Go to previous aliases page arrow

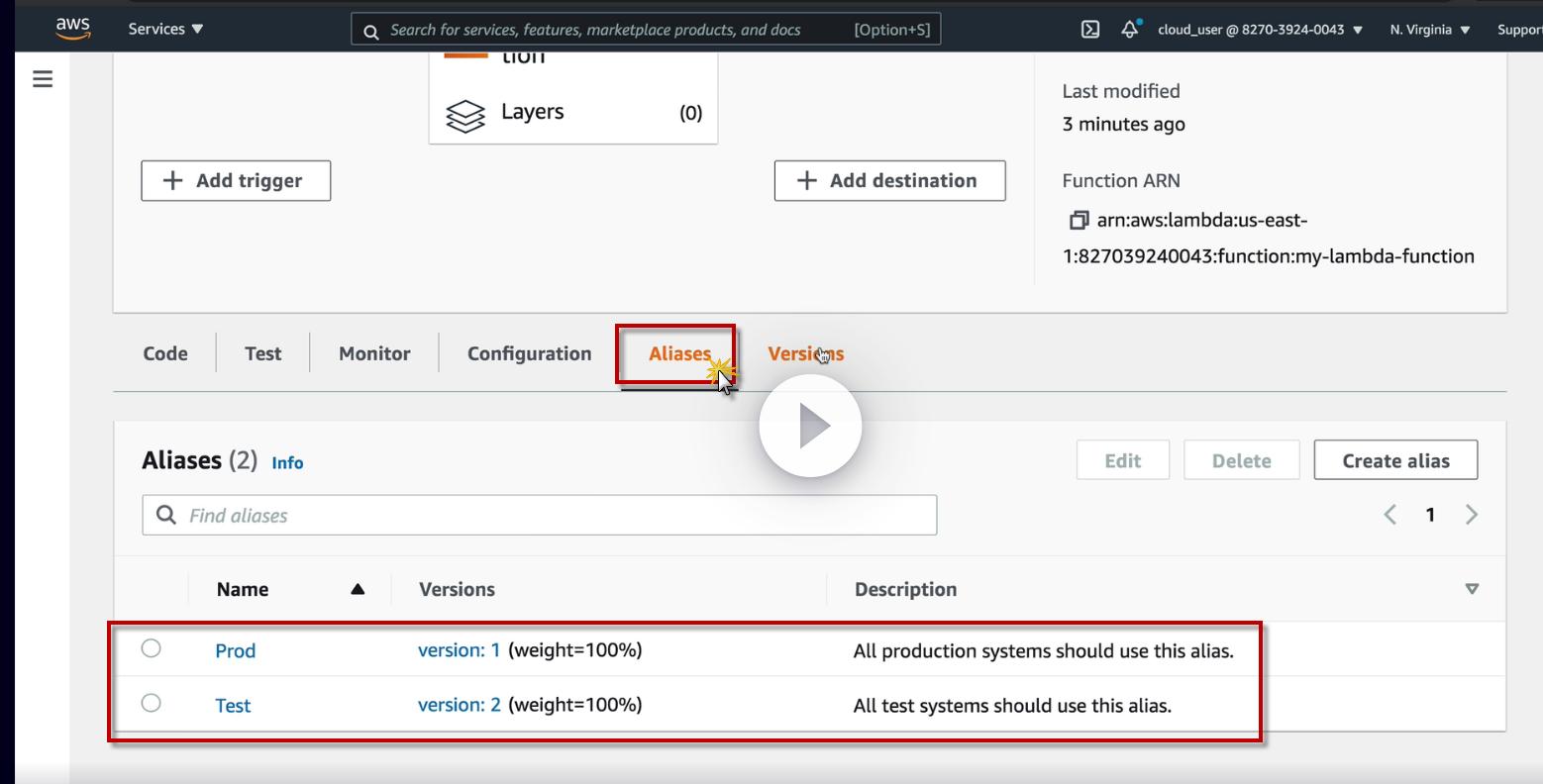click(x=1390, y=515)
